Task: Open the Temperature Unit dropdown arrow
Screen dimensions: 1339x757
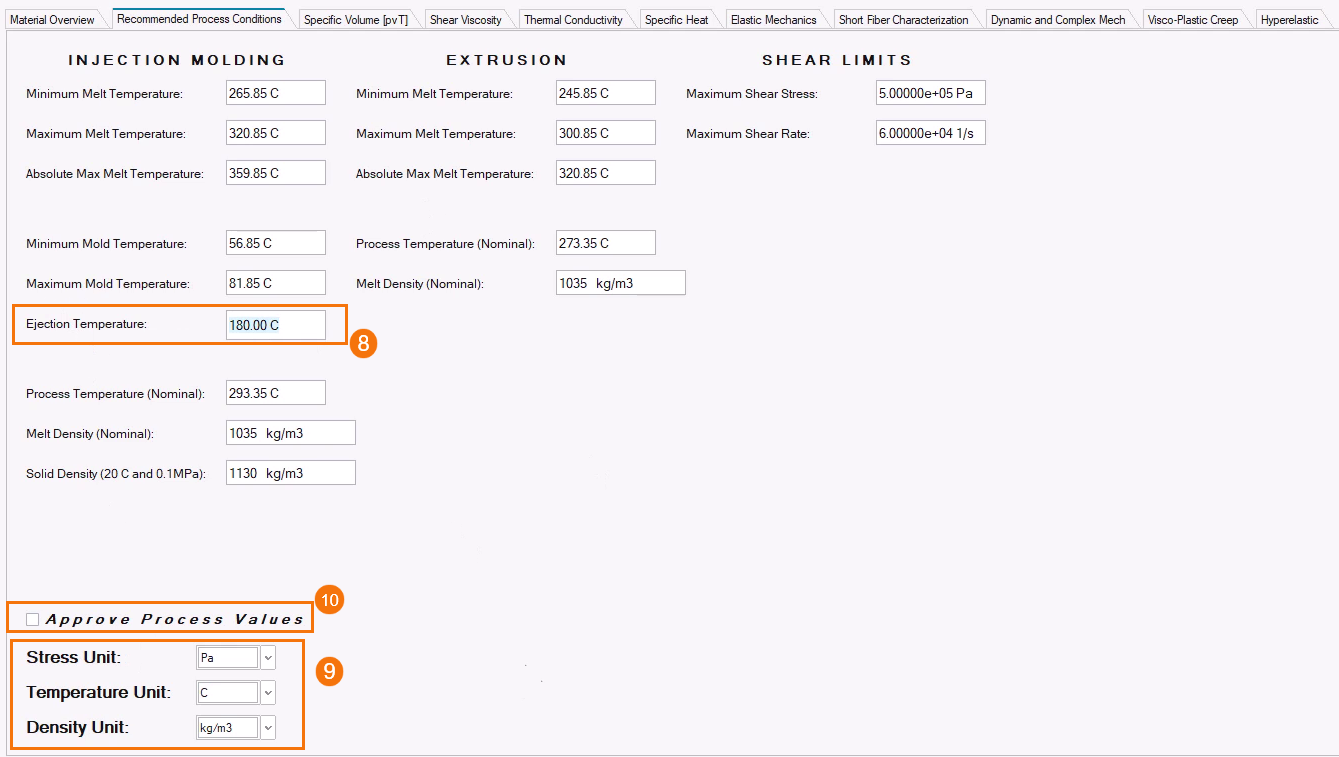Action: coord(268,693)
